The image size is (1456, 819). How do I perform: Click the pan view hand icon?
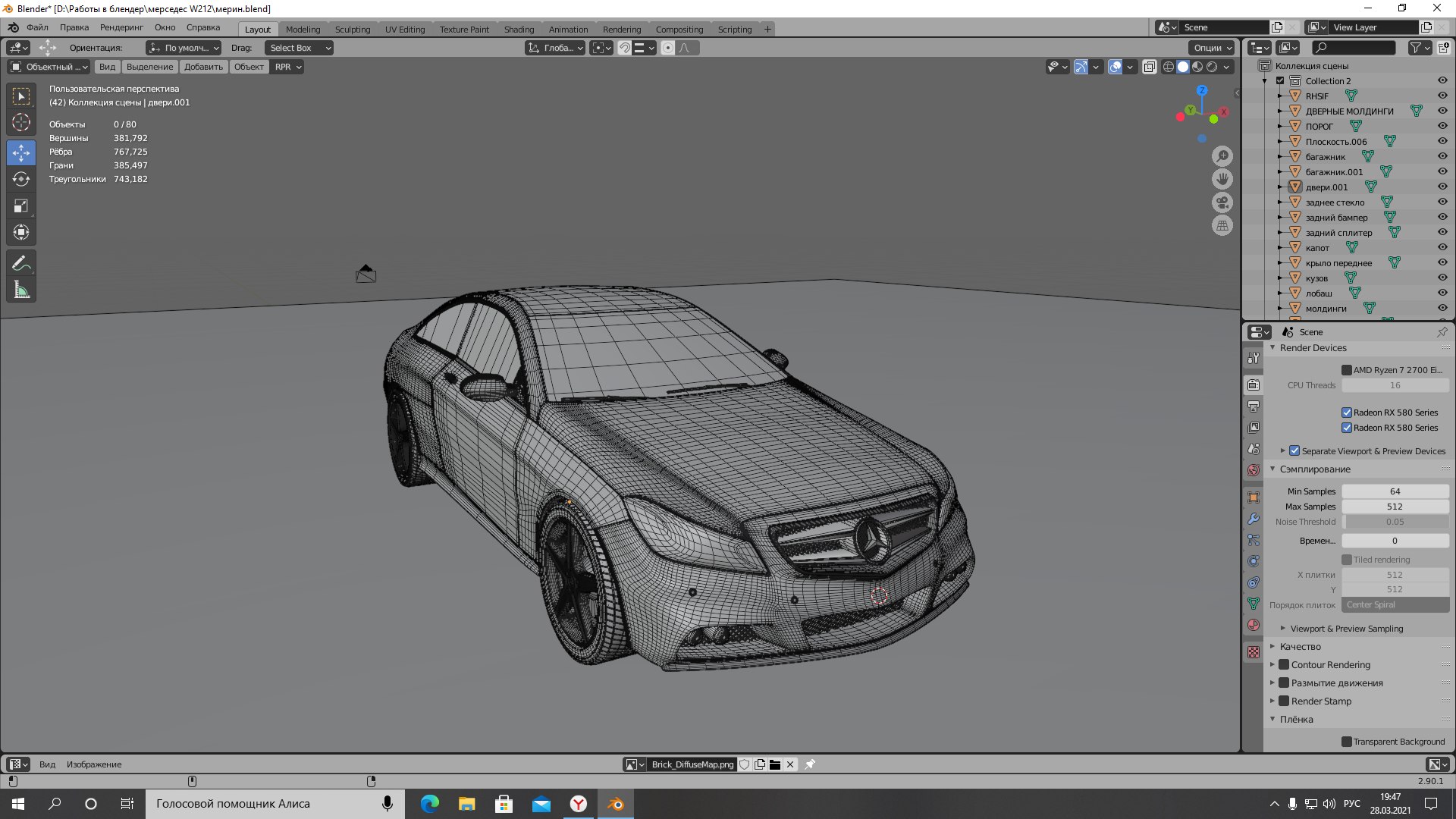click(1222, 179)
